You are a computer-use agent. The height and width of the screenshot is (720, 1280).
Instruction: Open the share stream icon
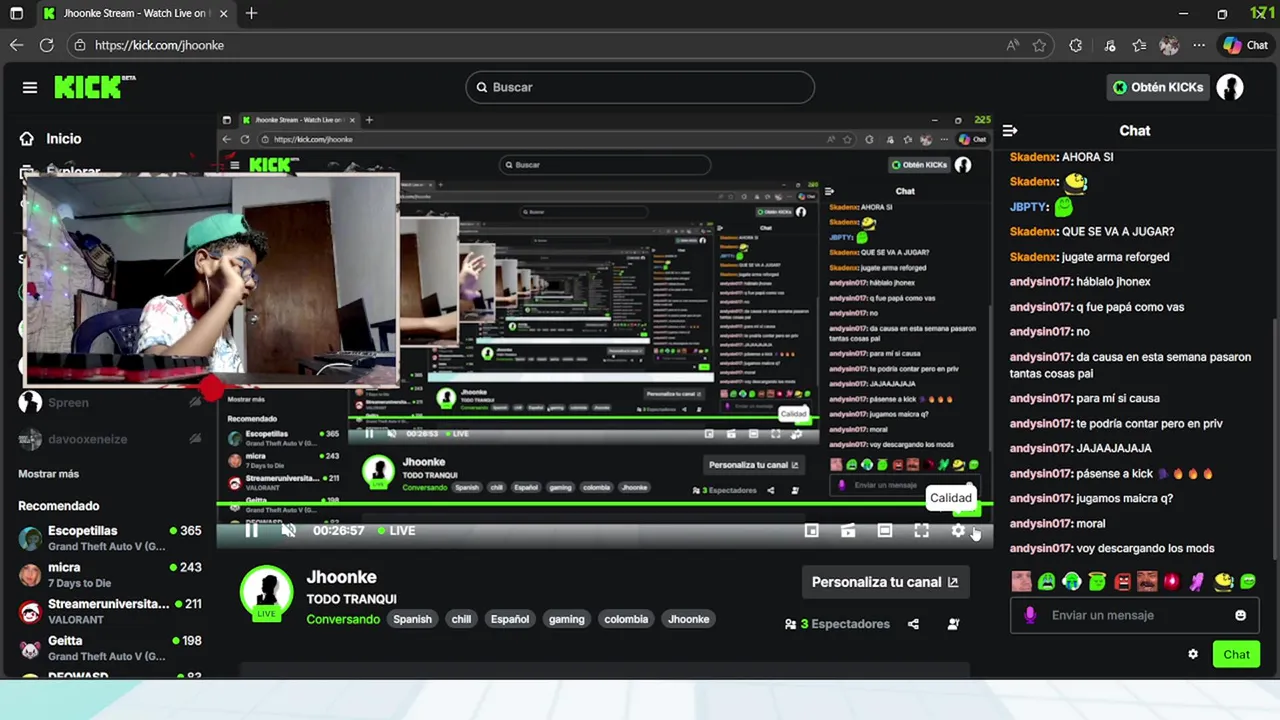tap(913, 624)
